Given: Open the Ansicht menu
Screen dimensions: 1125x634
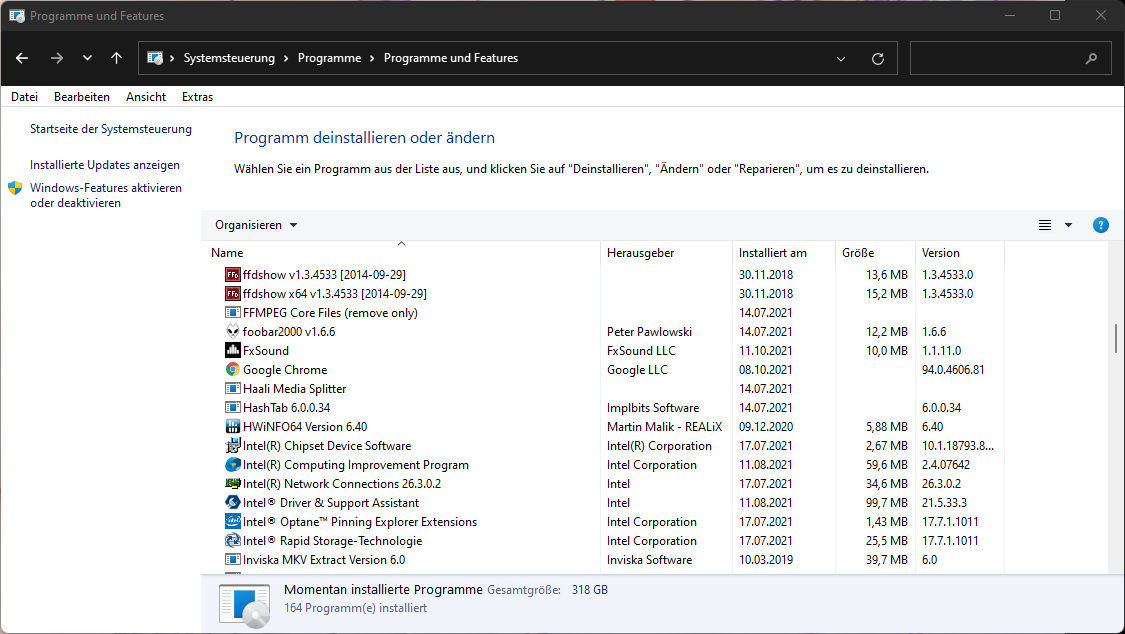Looking at the screenshot, I should [145, 96].
